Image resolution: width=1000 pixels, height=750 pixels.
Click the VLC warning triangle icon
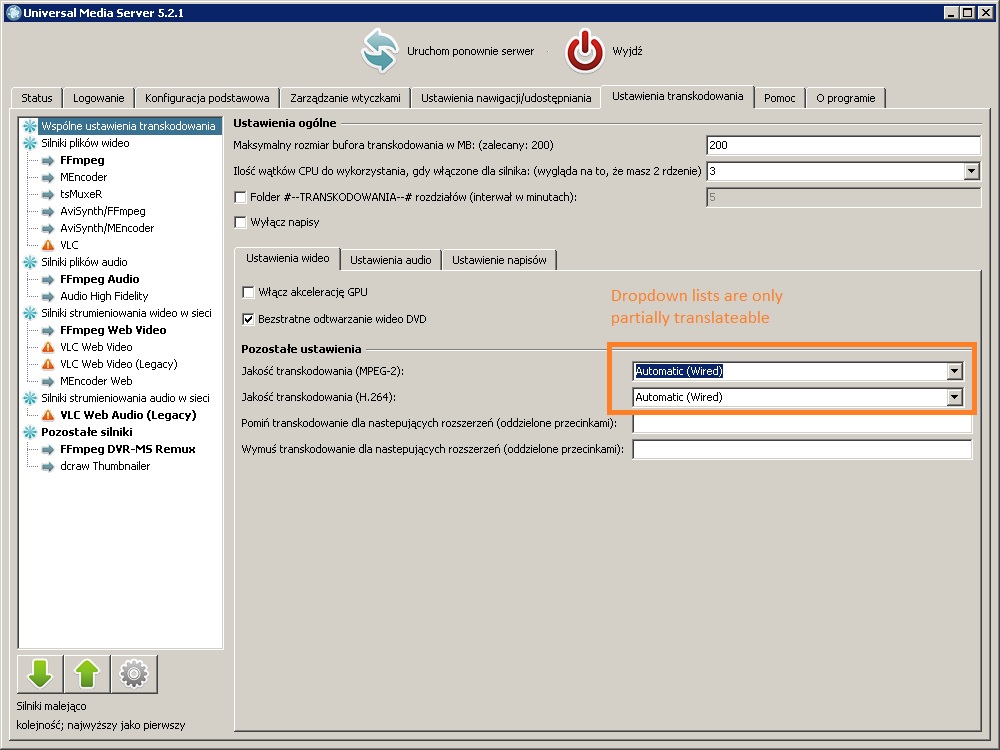pos(48,245)
